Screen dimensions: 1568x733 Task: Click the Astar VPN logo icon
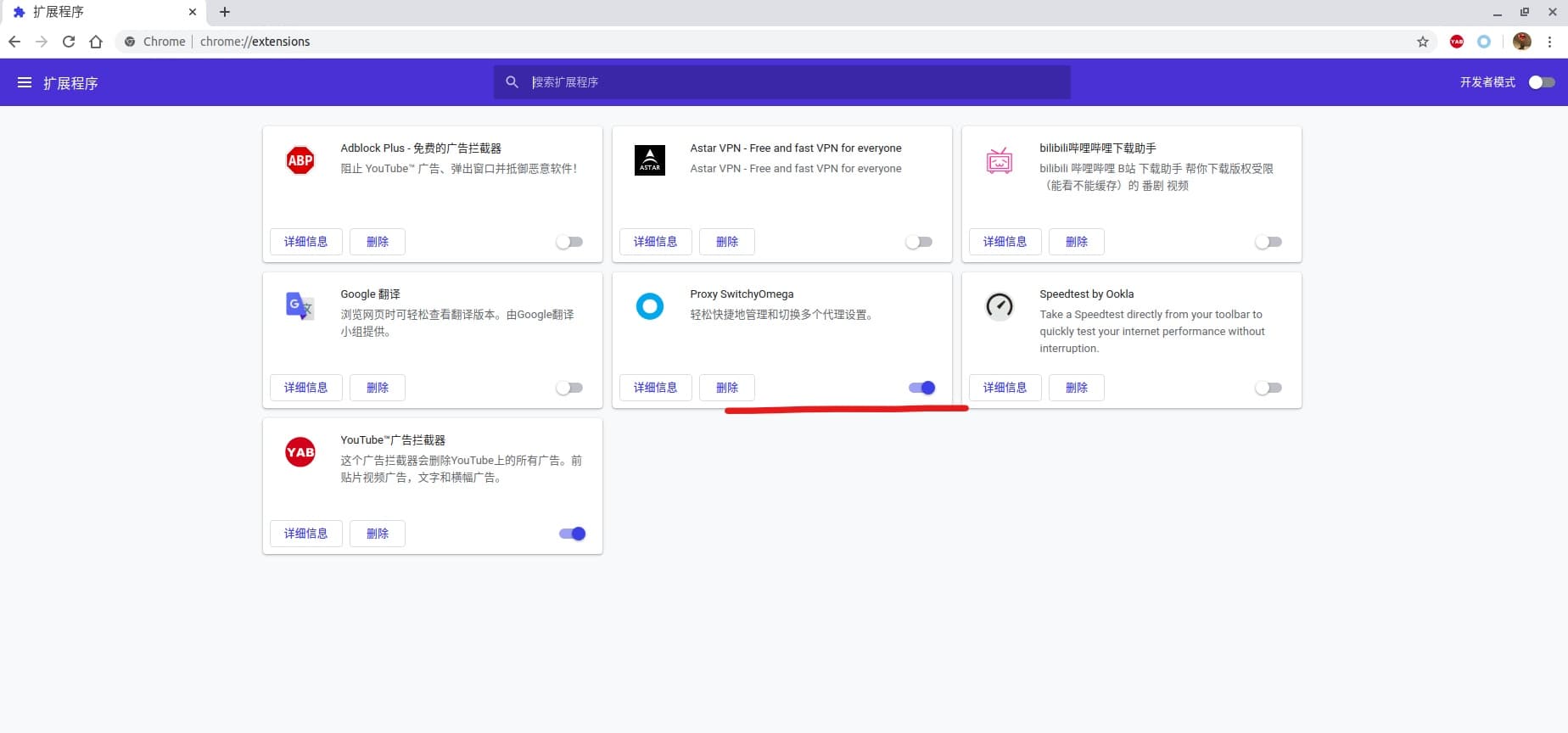[650, 160]
